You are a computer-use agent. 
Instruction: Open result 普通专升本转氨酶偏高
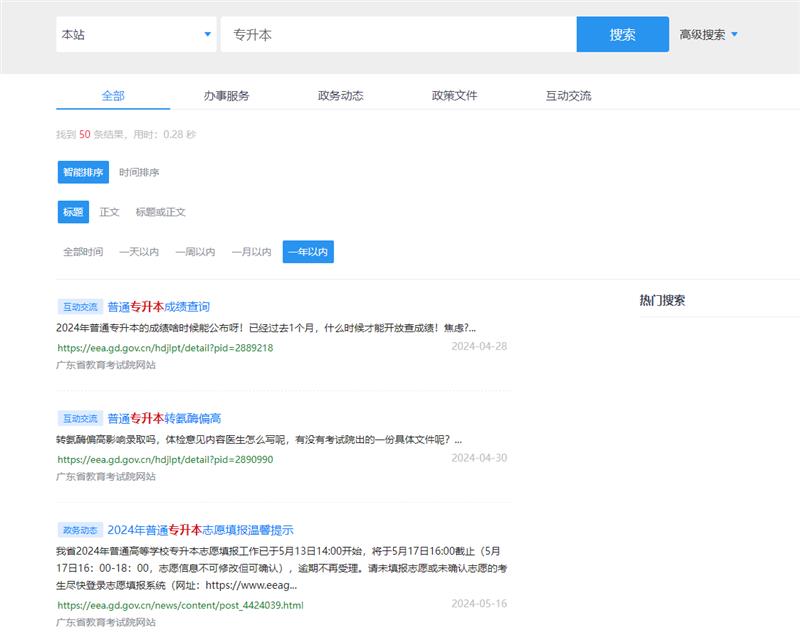(164, 418)
